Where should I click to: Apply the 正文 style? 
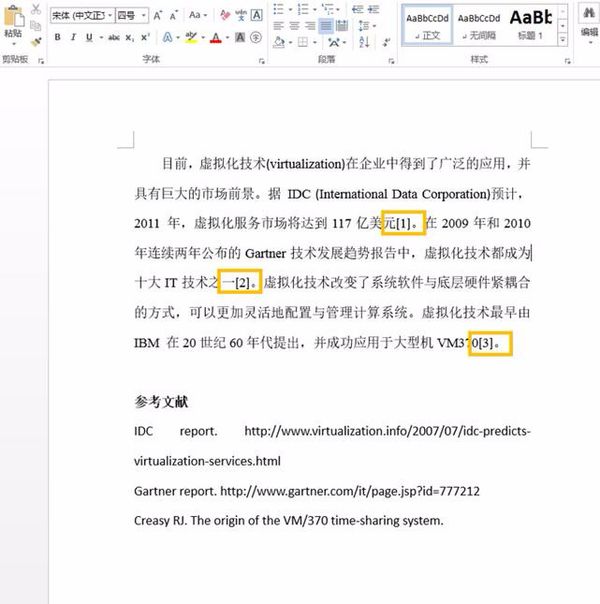tap(427, 25)
